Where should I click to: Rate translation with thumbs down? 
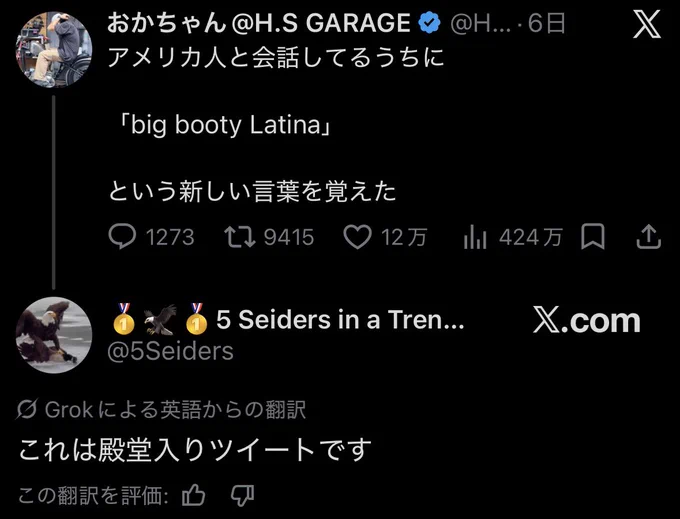coord(242,496)
